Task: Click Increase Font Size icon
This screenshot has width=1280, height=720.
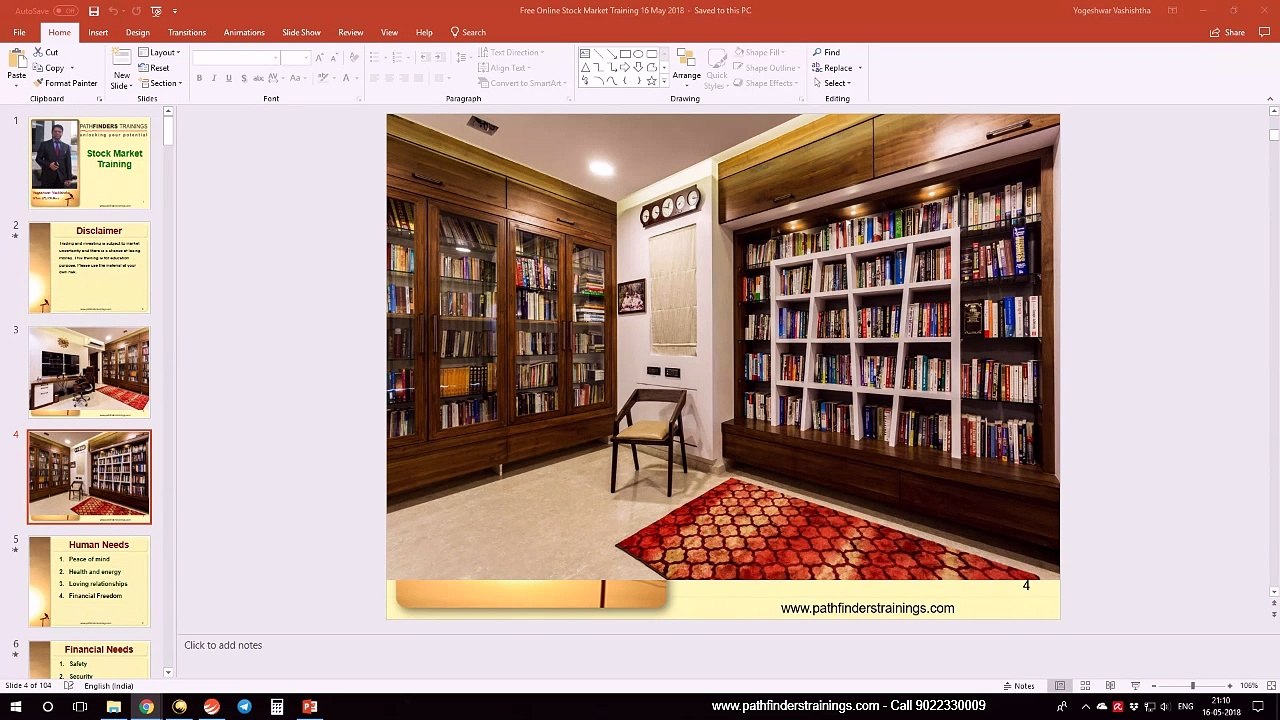Action: tap(320, 58)
